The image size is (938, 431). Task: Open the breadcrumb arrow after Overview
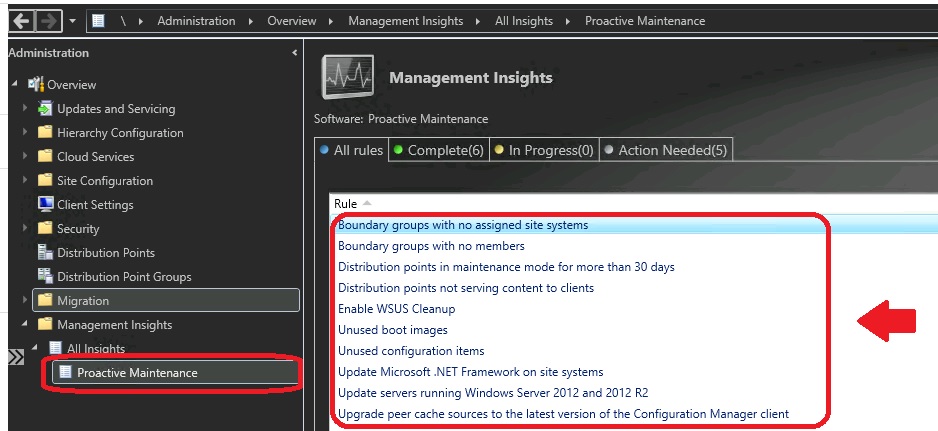(x=331, y=21)
